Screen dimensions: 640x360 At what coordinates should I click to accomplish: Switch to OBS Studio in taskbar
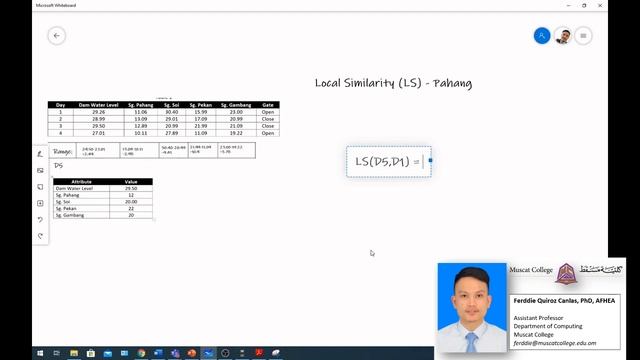[x=225, y=353]
